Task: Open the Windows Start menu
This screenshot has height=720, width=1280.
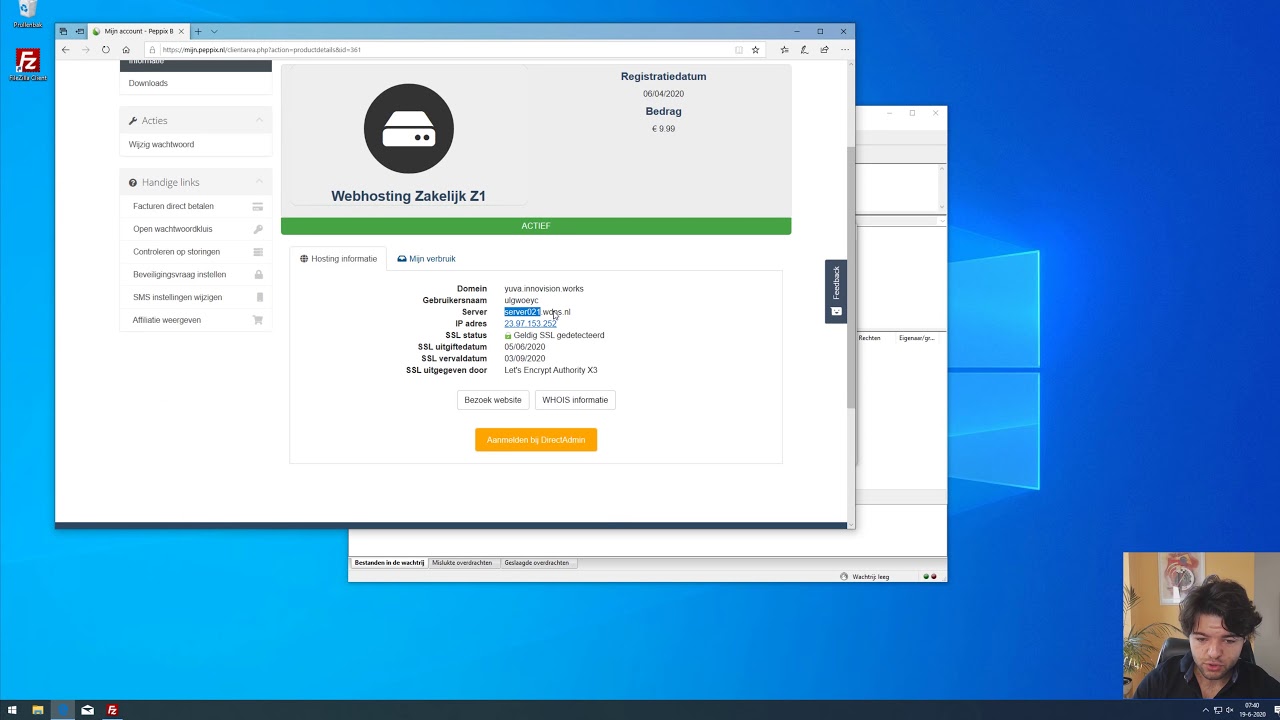Action: click(13, 710)
